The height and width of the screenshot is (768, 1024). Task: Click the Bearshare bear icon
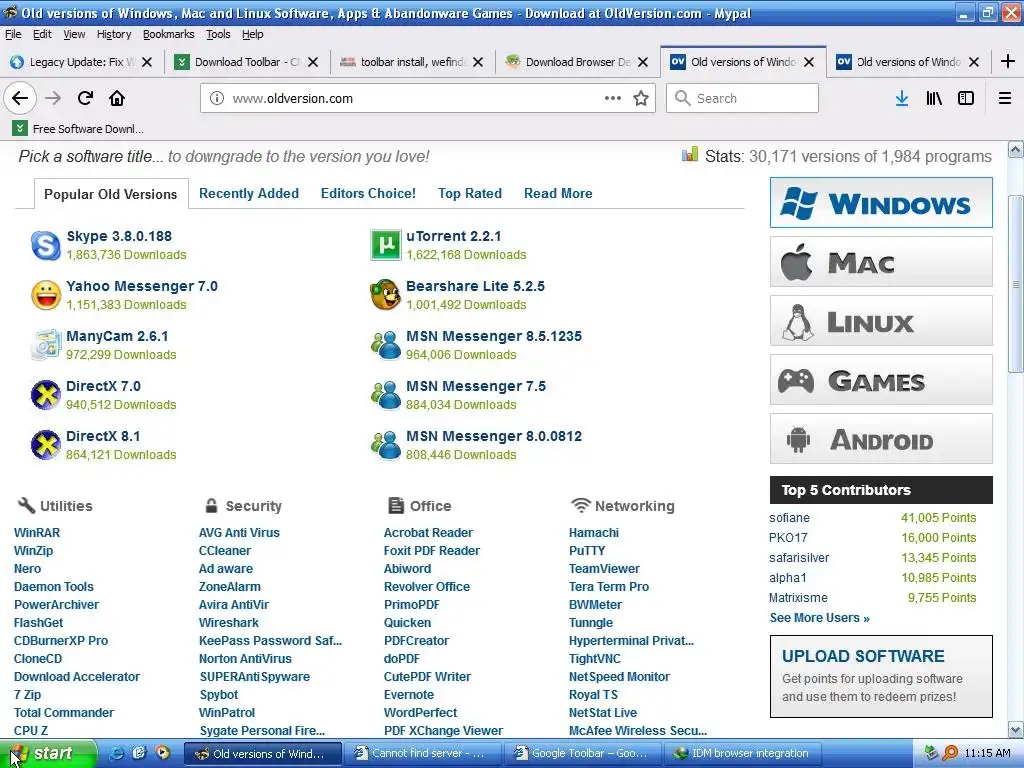385,295
